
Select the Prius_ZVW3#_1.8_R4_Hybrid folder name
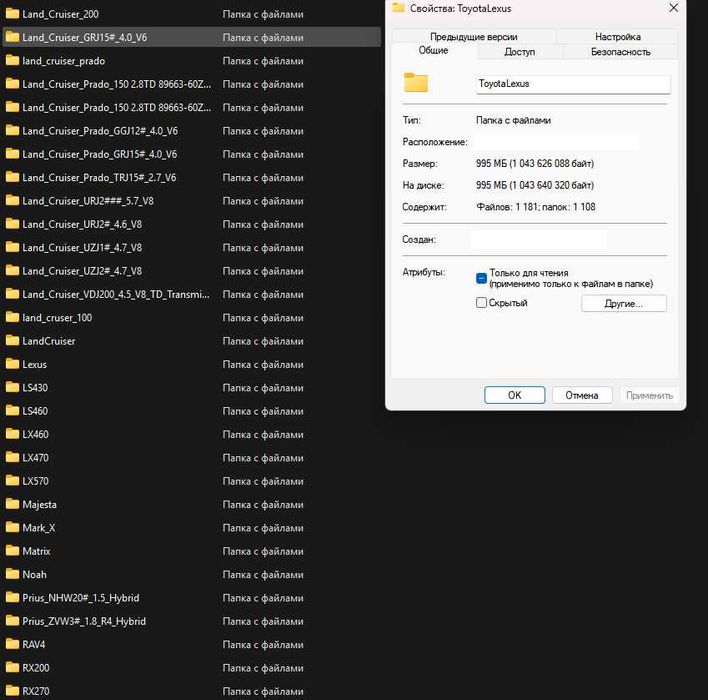point(84,621)
